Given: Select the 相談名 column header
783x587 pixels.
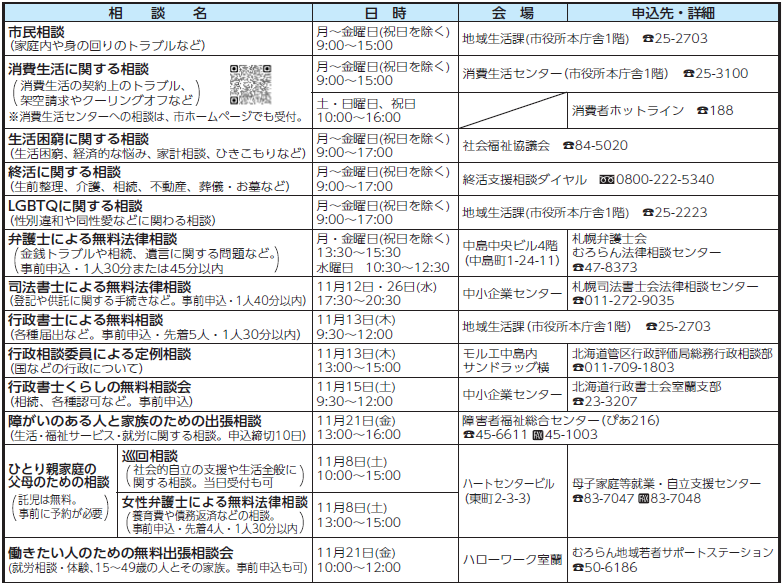Looking at the screenshot, I should 158,12.
